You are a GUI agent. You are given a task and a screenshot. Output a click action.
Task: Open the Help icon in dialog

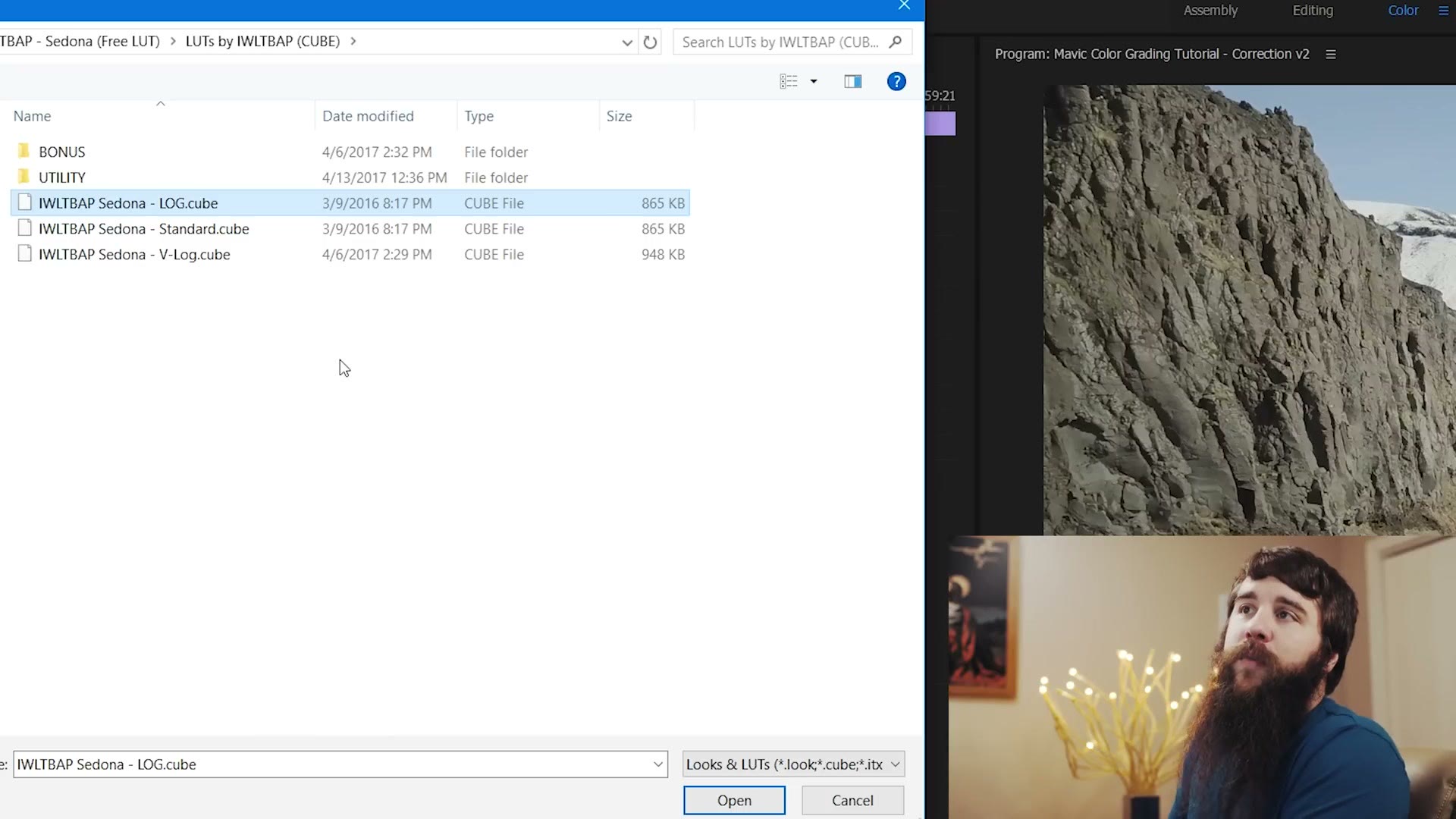[896, 81]
